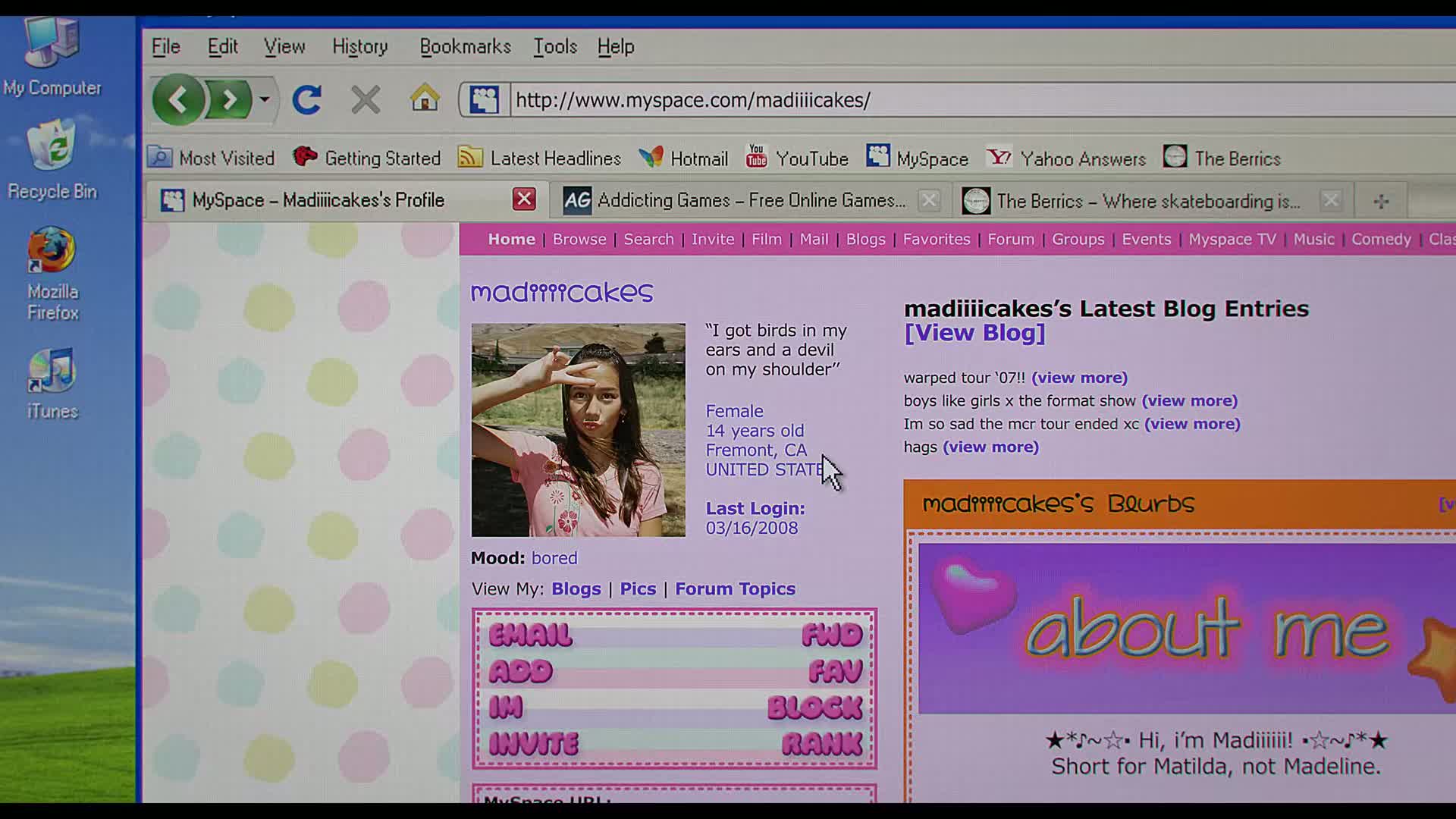
Task: Open the Help menu
Action: [616, 47]
